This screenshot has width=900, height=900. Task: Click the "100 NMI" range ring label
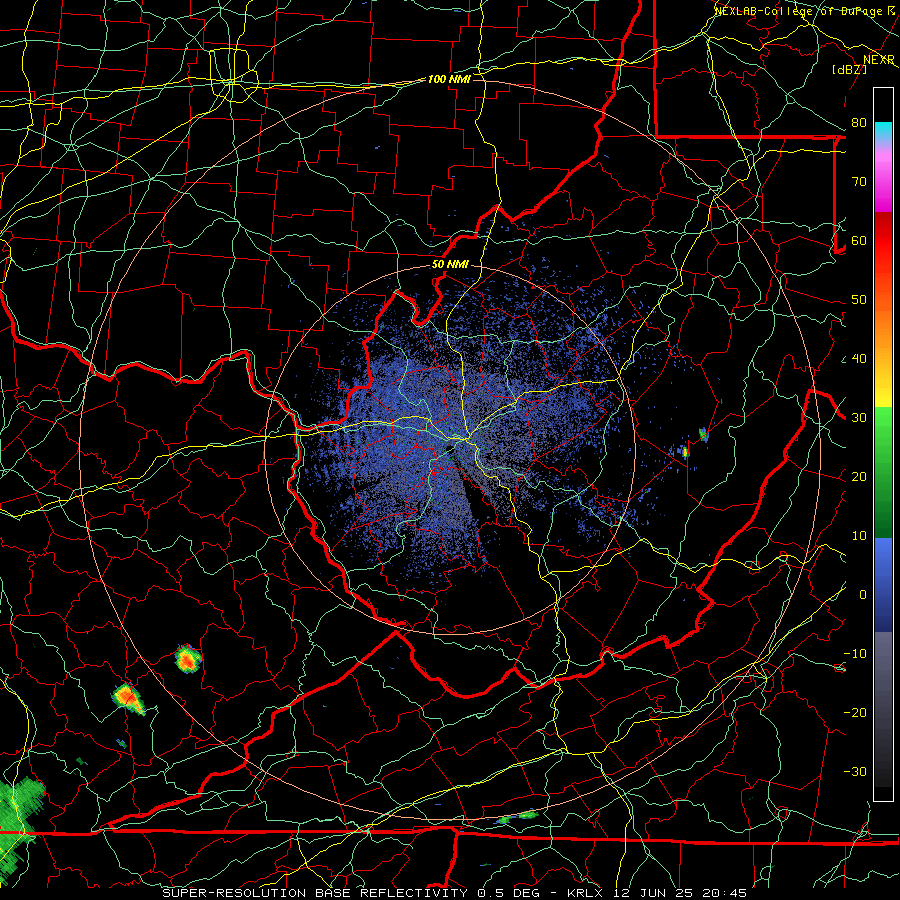(449, 79)
